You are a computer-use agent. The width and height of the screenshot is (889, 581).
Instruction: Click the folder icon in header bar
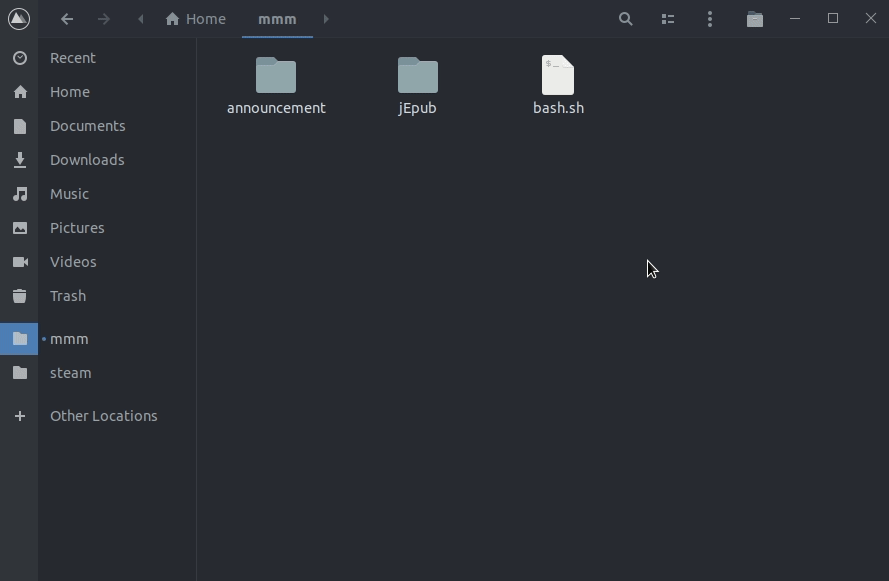[x=755, y=19]
